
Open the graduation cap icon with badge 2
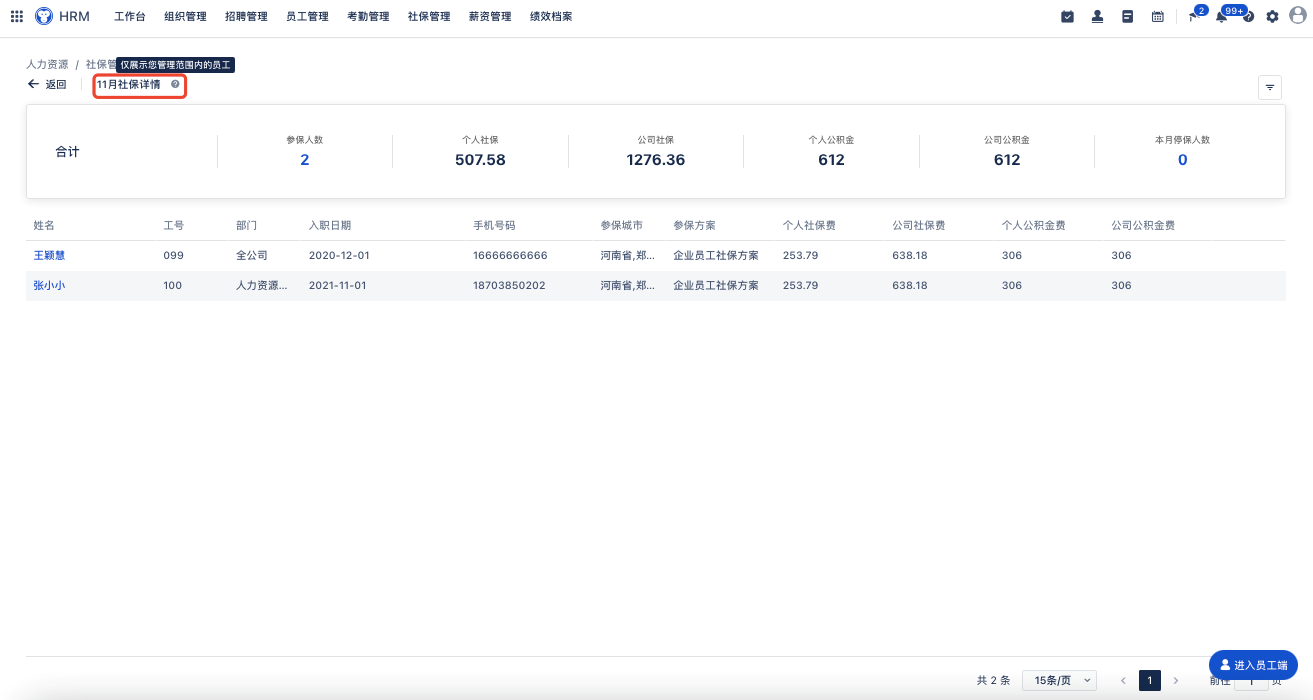(1194, 15)
